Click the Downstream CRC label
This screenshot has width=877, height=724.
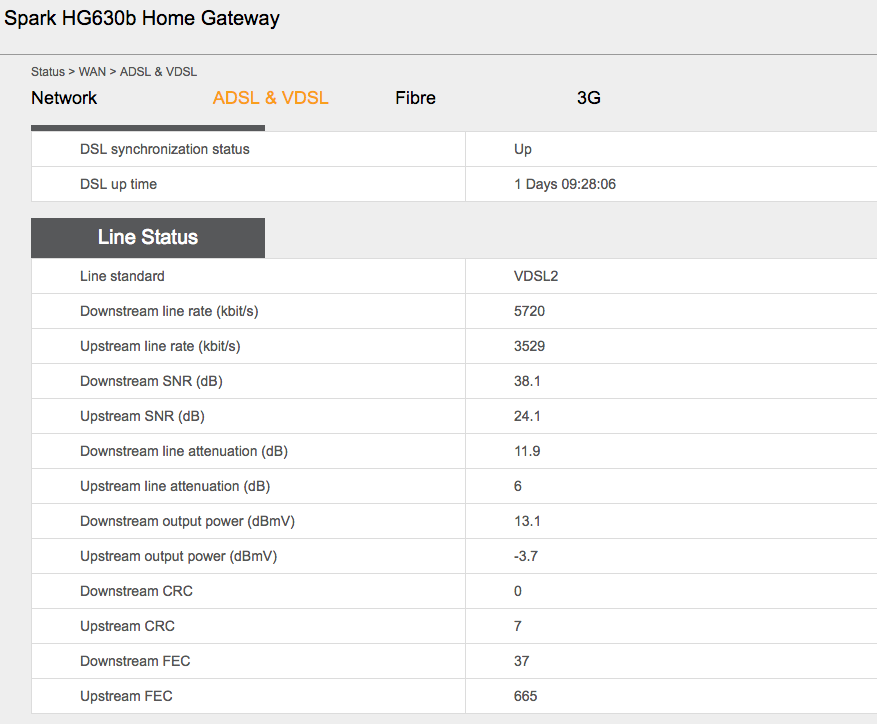click(x=136, y=591)
